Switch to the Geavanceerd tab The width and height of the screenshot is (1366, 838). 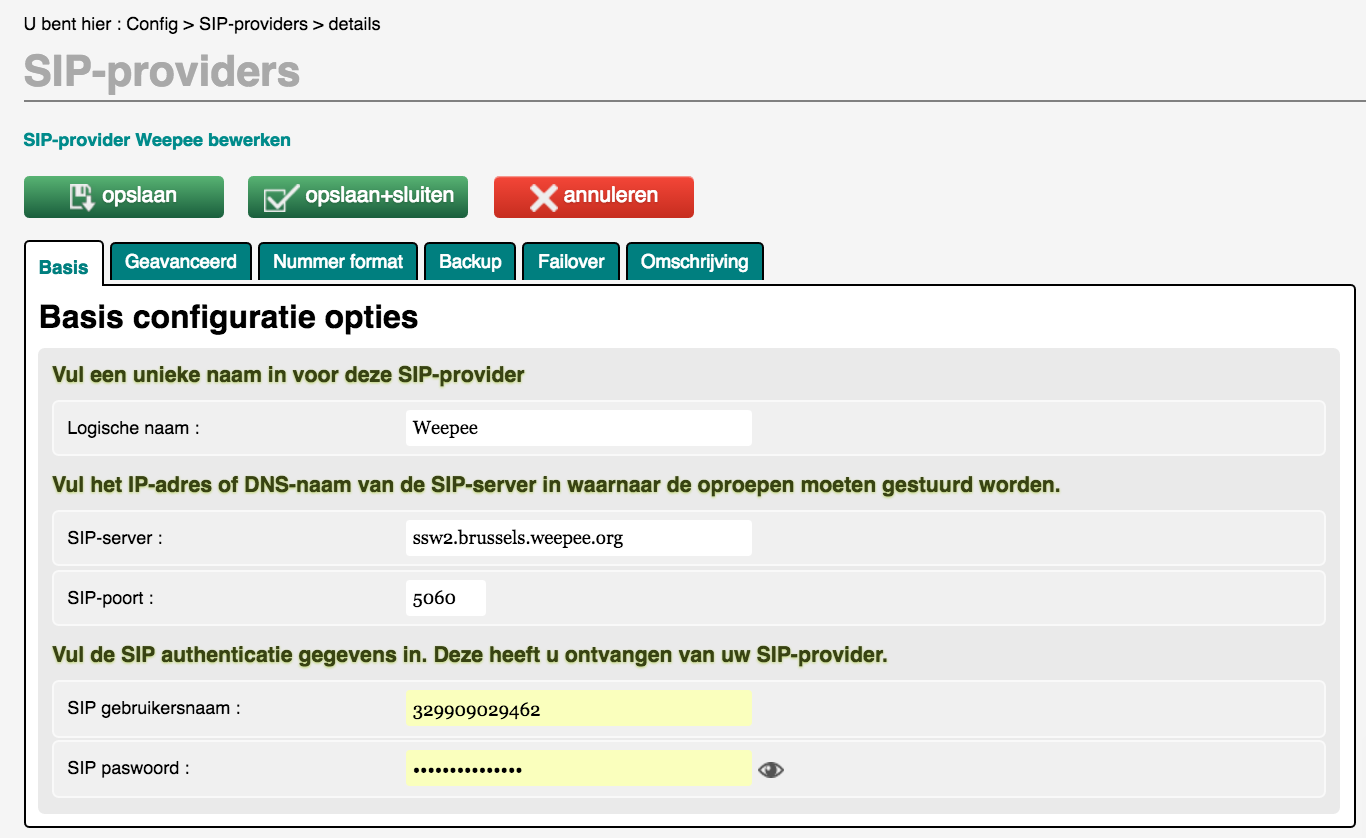tap(181, 262)
